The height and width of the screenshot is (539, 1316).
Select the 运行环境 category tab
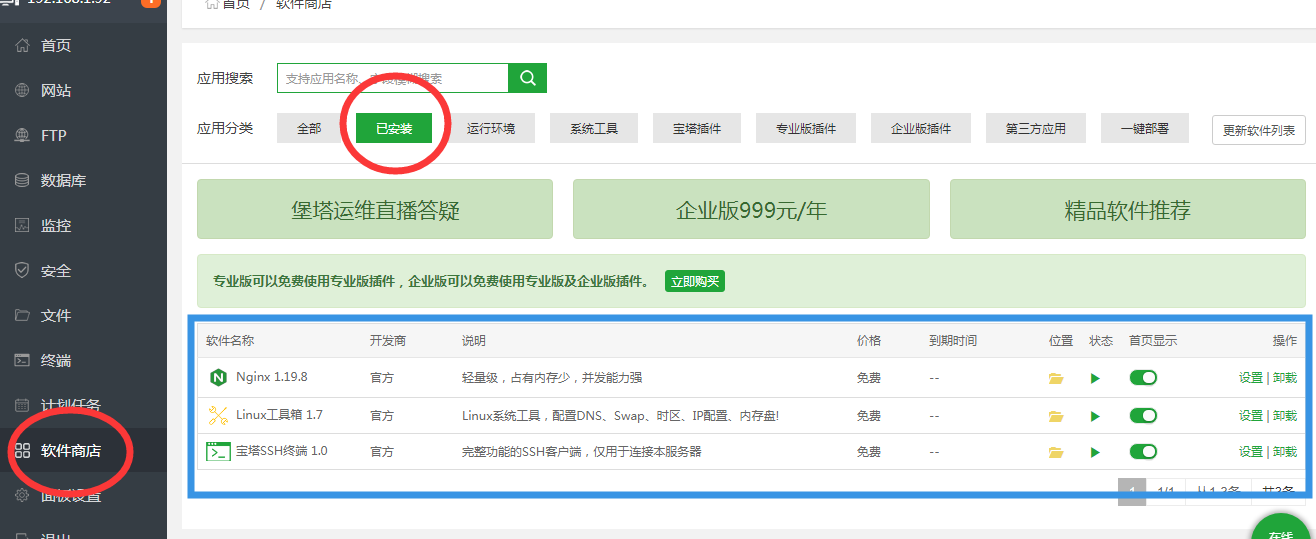[491, 128]
